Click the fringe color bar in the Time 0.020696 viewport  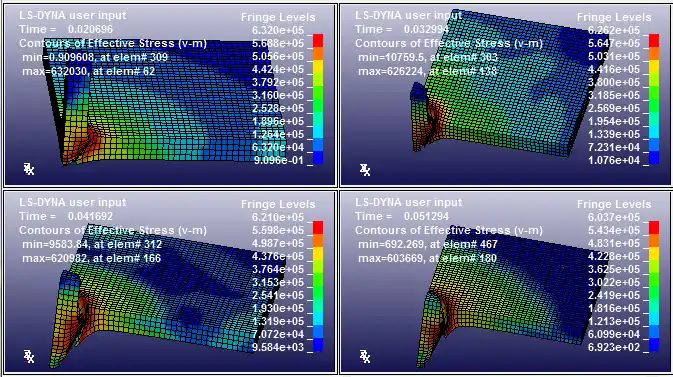318,99
